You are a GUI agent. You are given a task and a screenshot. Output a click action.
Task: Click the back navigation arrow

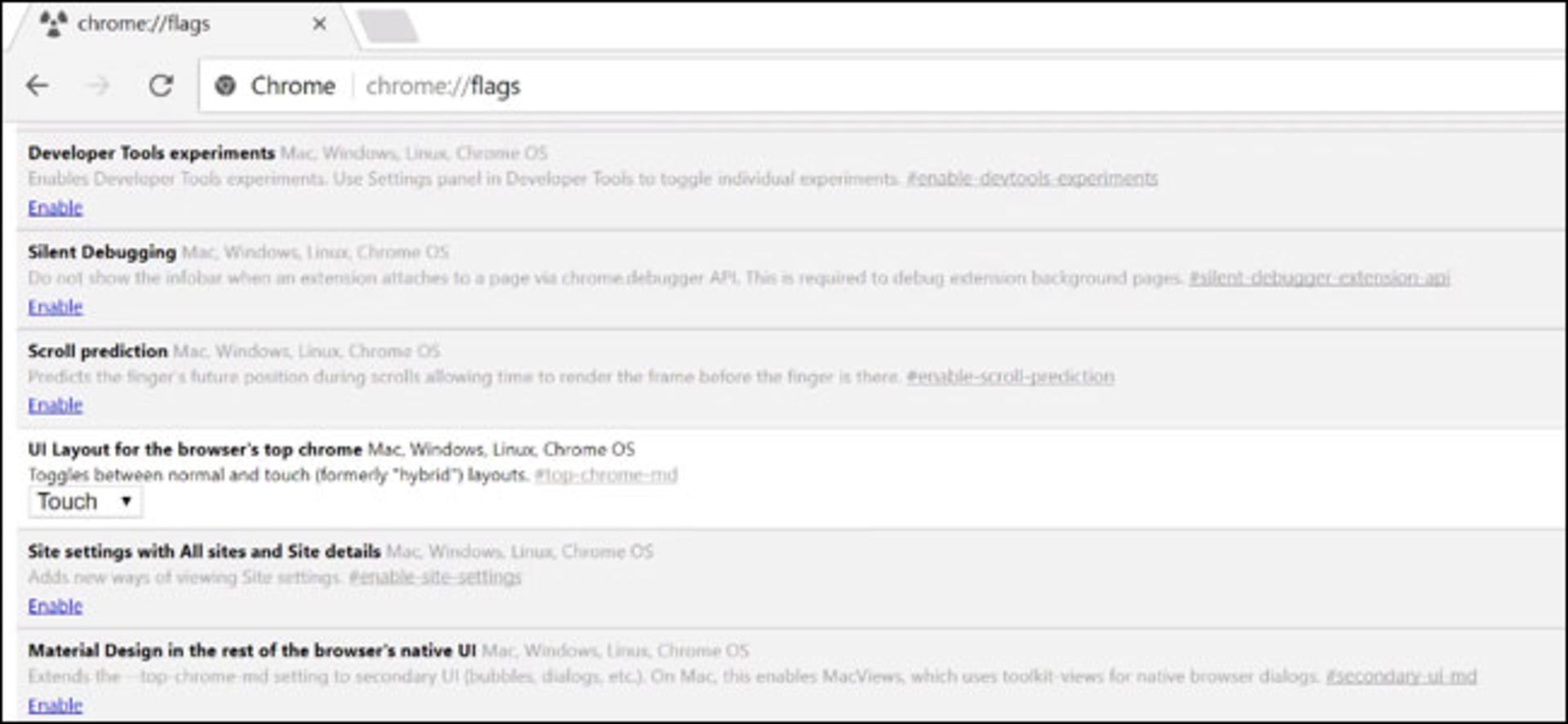point(36,84)
